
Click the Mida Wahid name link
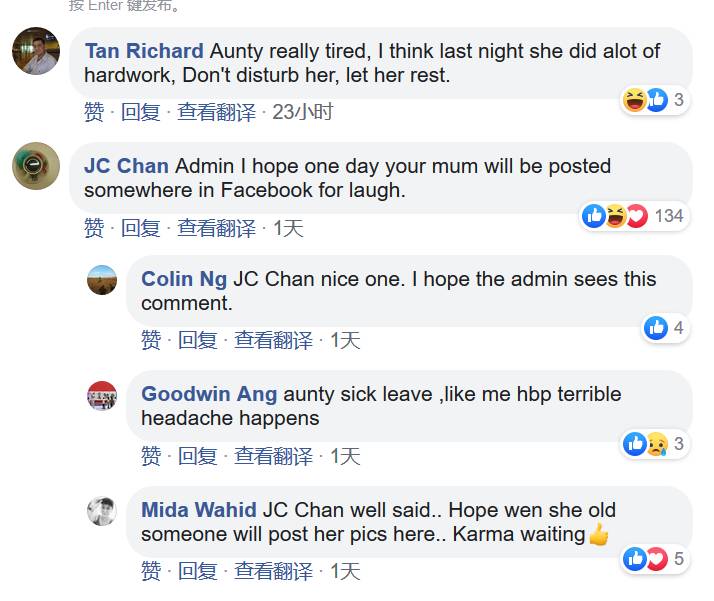click(199, 510)
